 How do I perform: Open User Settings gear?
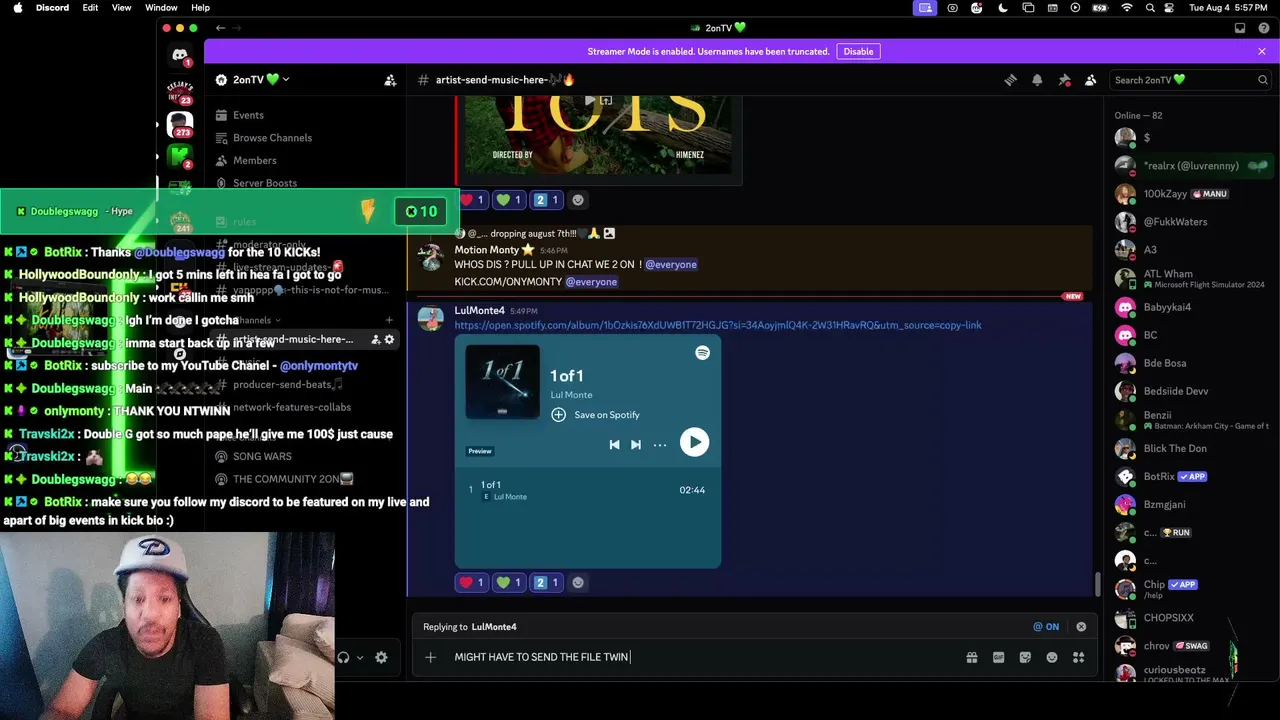(x=381, y=657)
